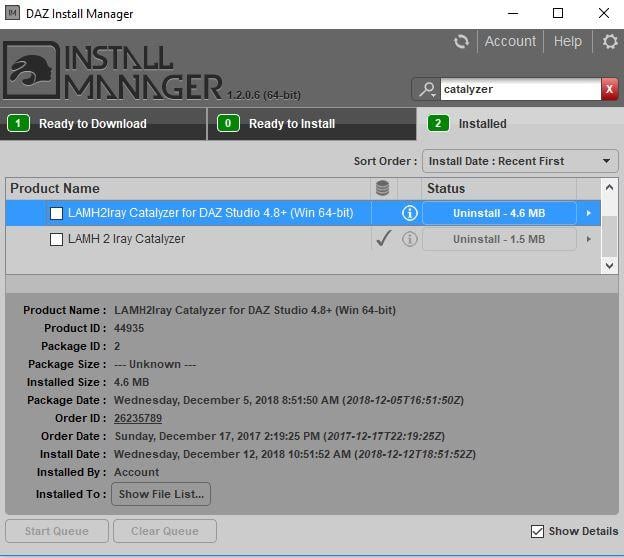Expand arrow beside Uninstall - 1.5 MB
This screenshot has width=624, height=558.
click(588, 239)
